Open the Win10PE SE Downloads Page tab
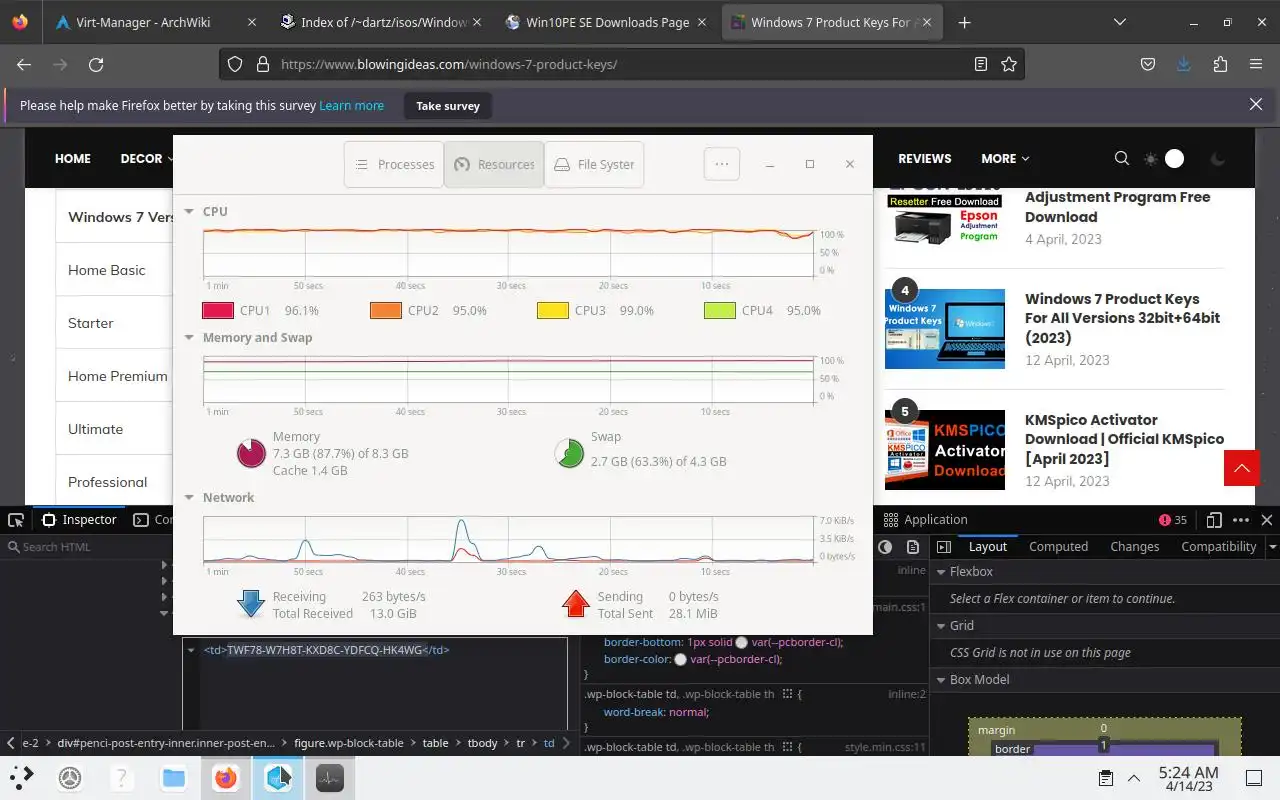 click(x=608, y=22)
